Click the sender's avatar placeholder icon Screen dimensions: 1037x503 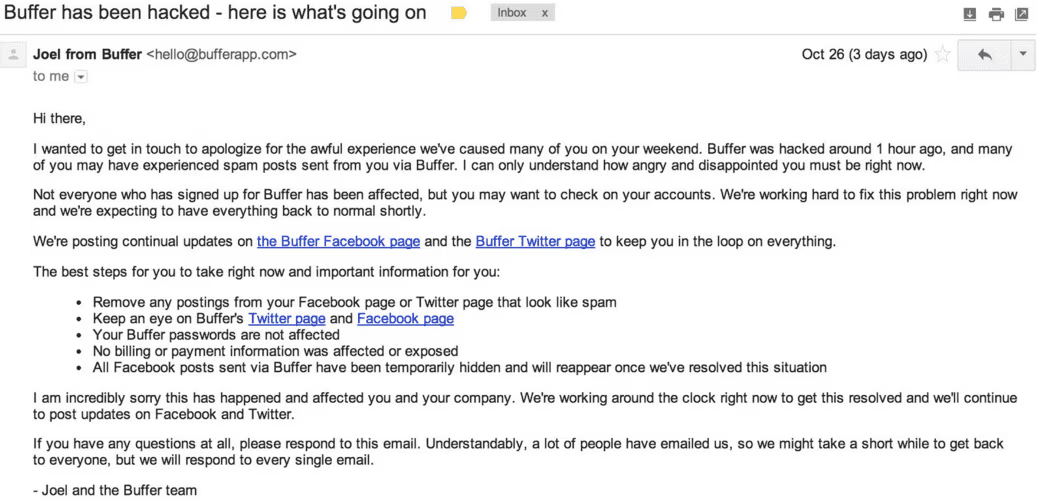13,55
